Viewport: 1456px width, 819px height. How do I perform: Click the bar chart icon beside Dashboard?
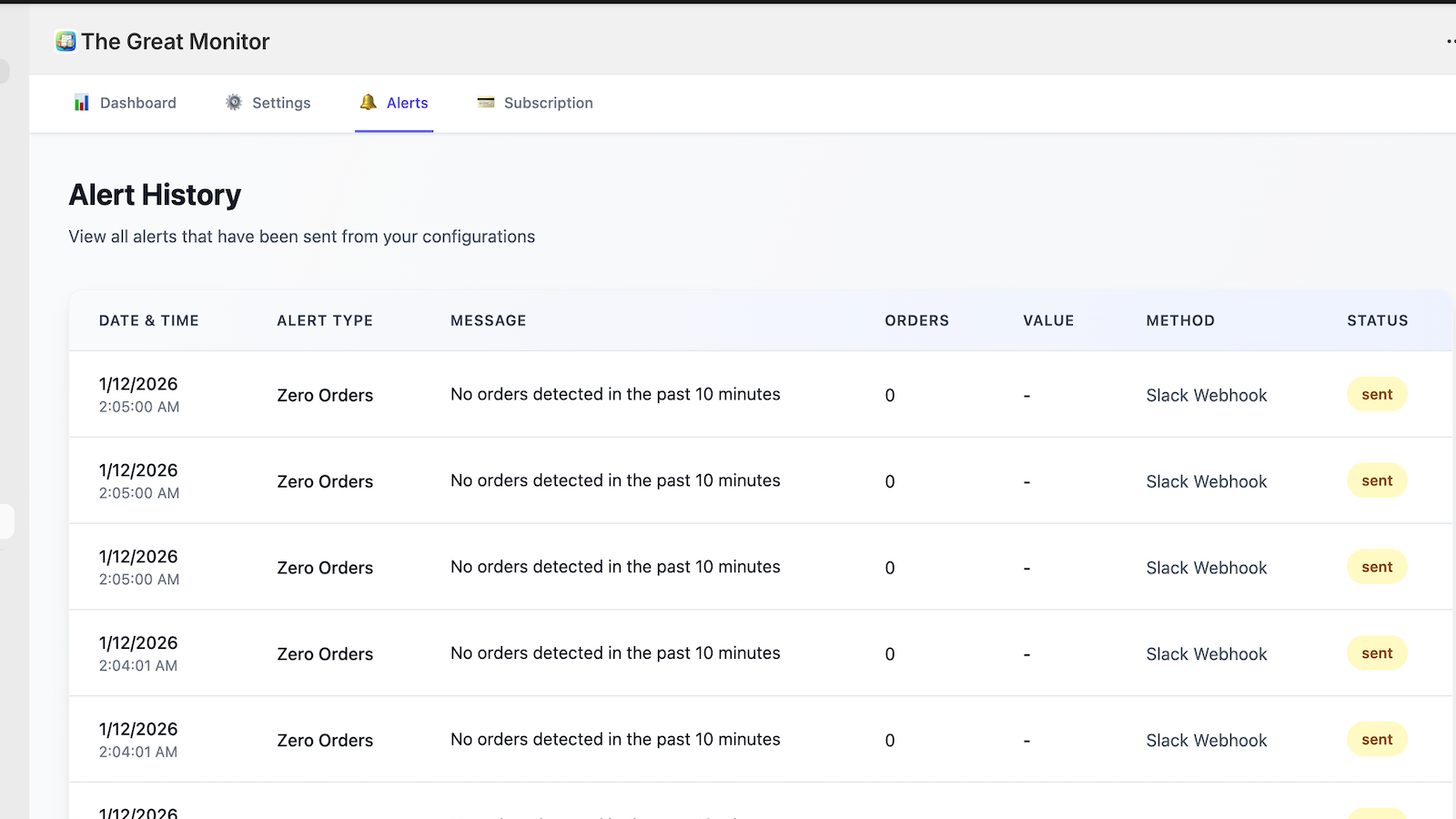[x=81, y=102]
